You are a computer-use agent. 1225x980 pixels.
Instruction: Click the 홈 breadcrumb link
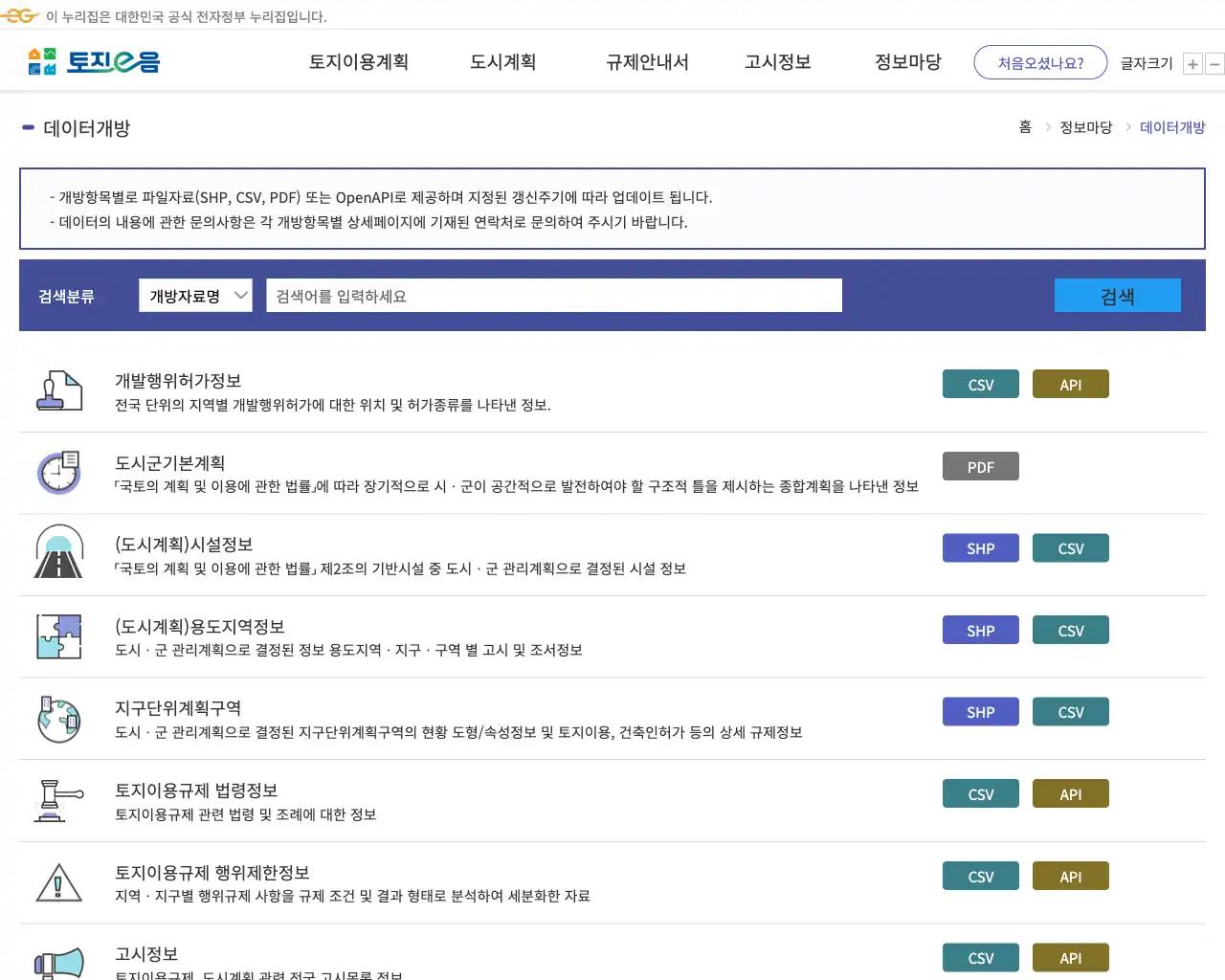click(1024, 126)
